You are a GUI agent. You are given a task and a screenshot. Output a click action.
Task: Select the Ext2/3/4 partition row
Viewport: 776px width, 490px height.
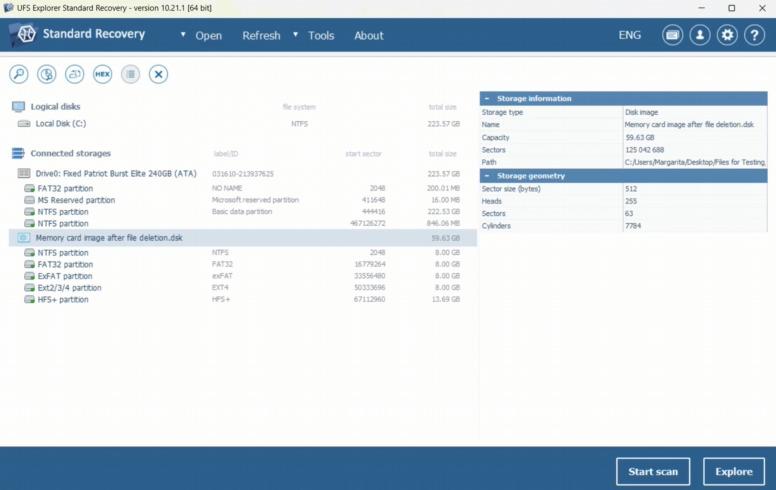click(242, 288)
